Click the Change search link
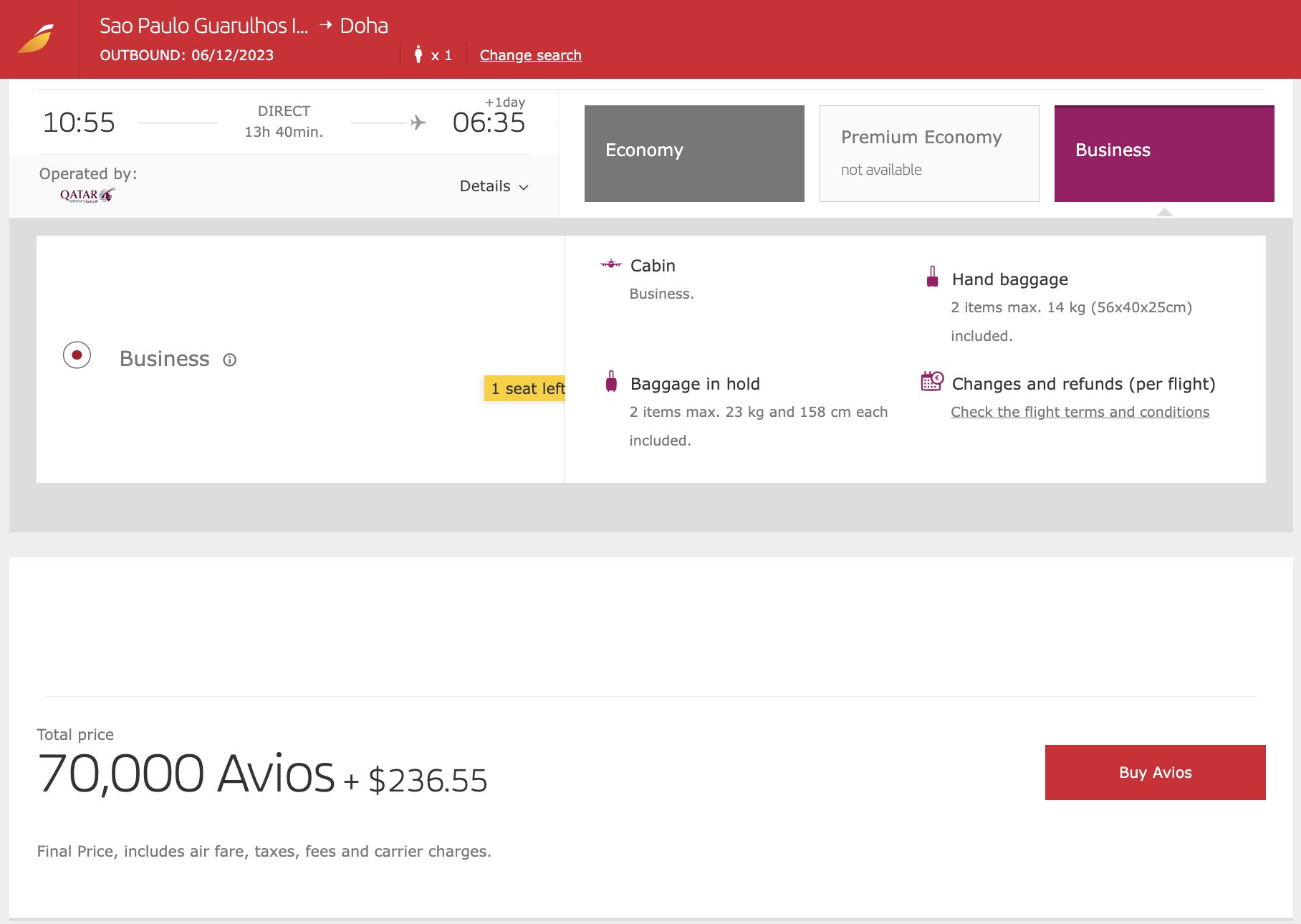The image size is (1301, 924). (x=531, y=55)
